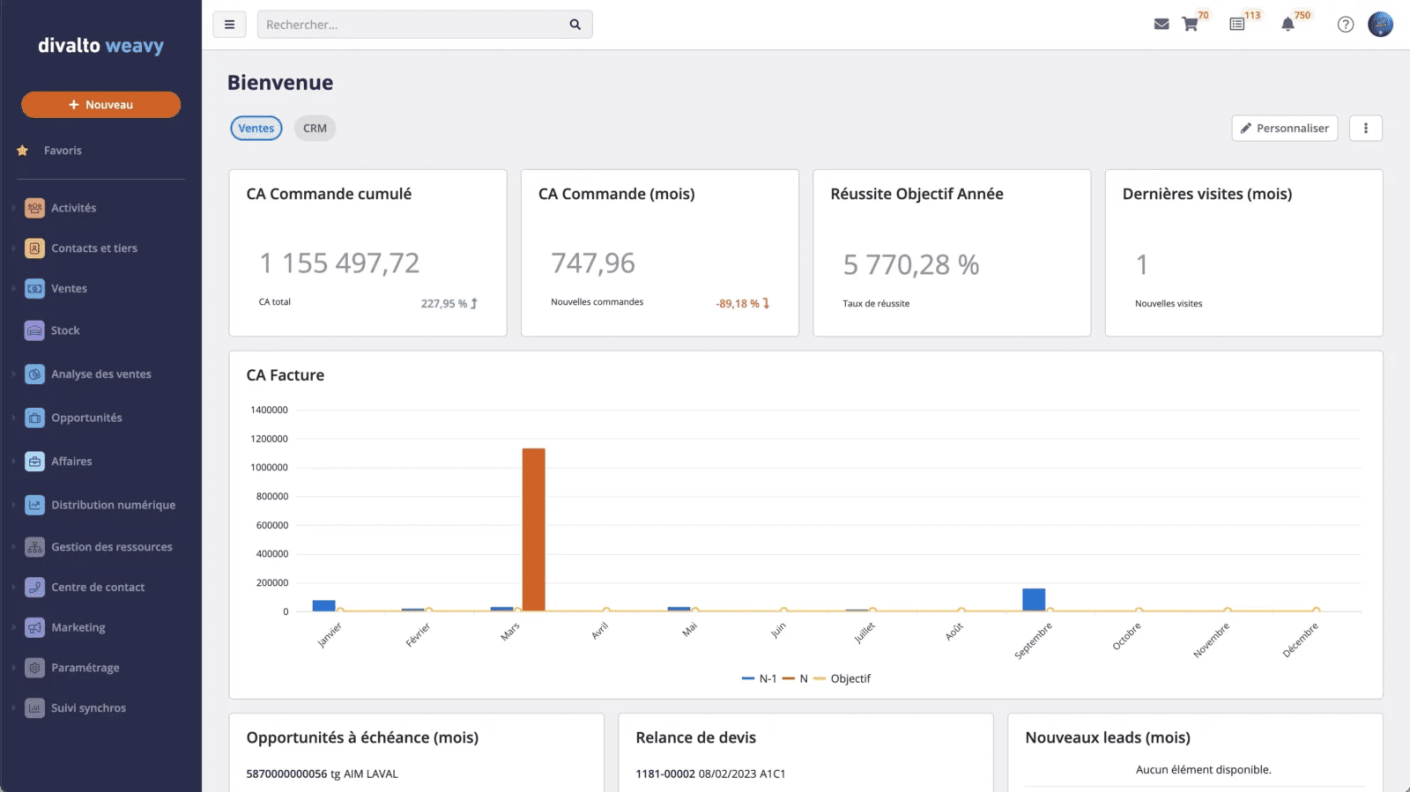This screenshot has height=792, width=1410.
Task: Open opportunity 5870000000056 tg AIM LAVAL
Action: click(322, 774)
